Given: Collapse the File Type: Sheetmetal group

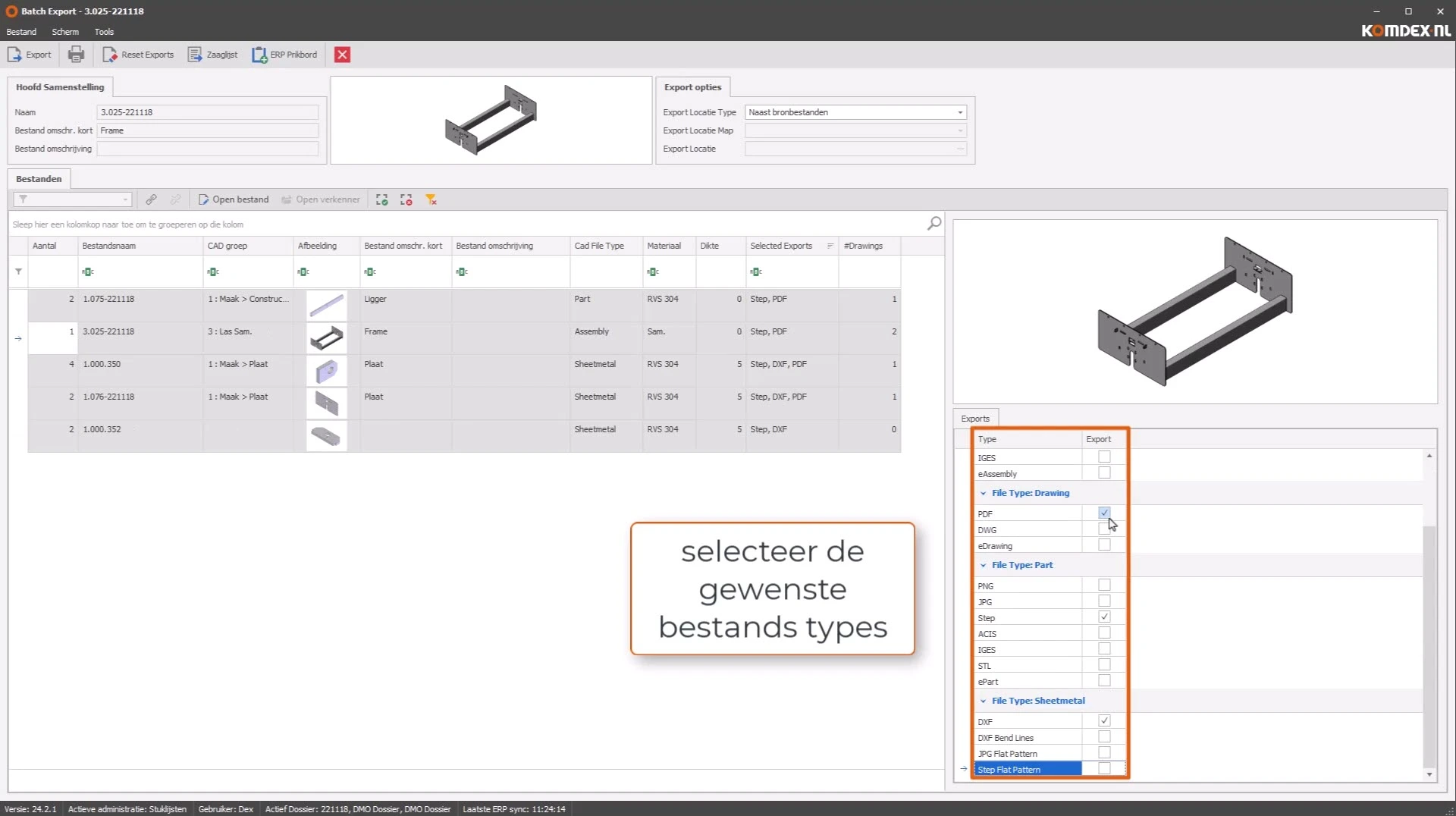Looking at the screenshot, I should 984,701.
